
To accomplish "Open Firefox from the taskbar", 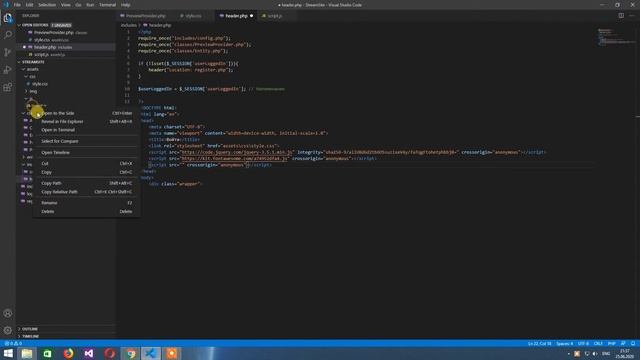I will pyautogui.click(x=68, y=353).
